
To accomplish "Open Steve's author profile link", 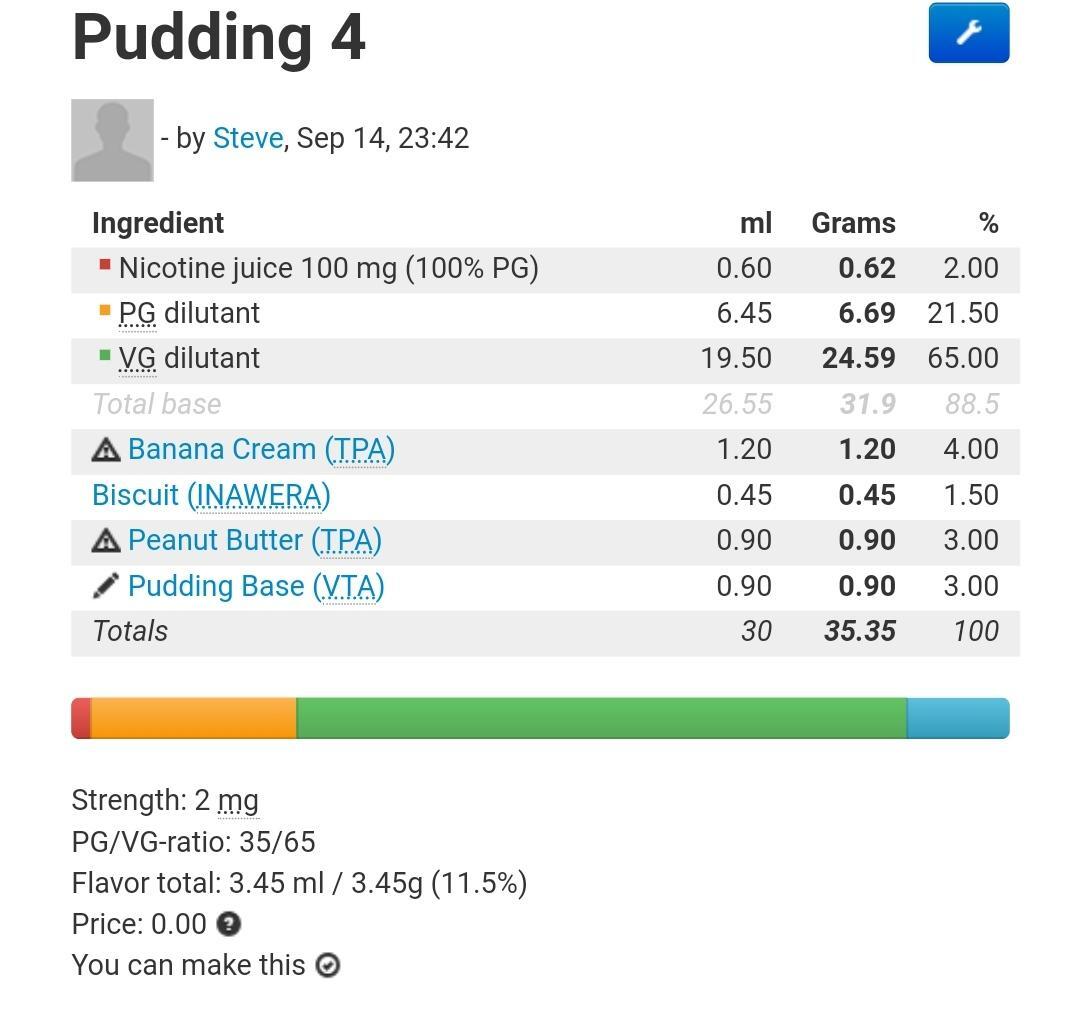I will point(247,138).
